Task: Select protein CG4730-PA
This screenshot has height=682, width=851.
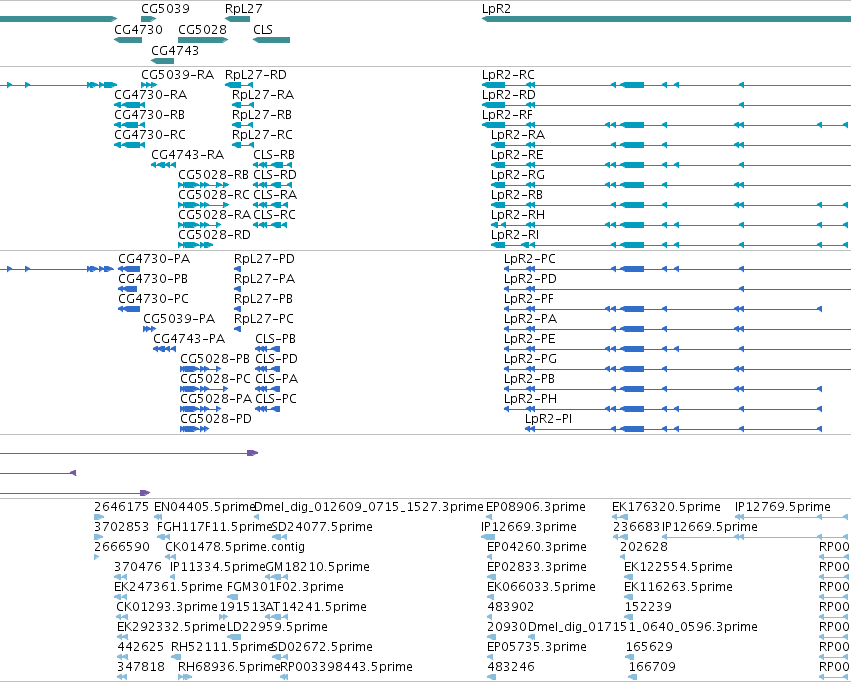Action: (x=154, y=259)
